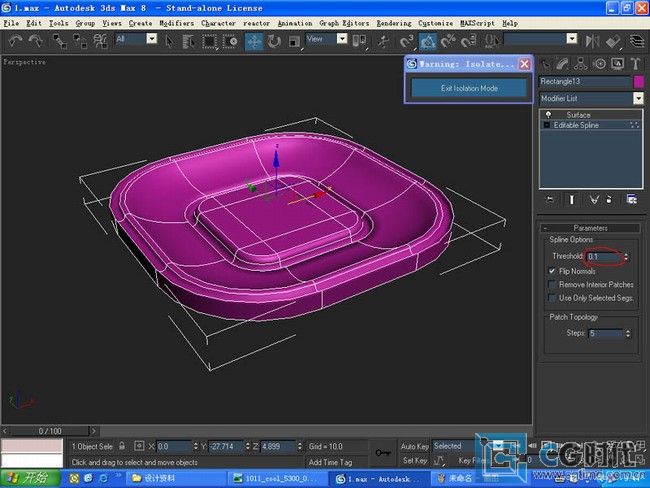Open the Select by Name list icon
650x488 pixels.
(189, 41)
